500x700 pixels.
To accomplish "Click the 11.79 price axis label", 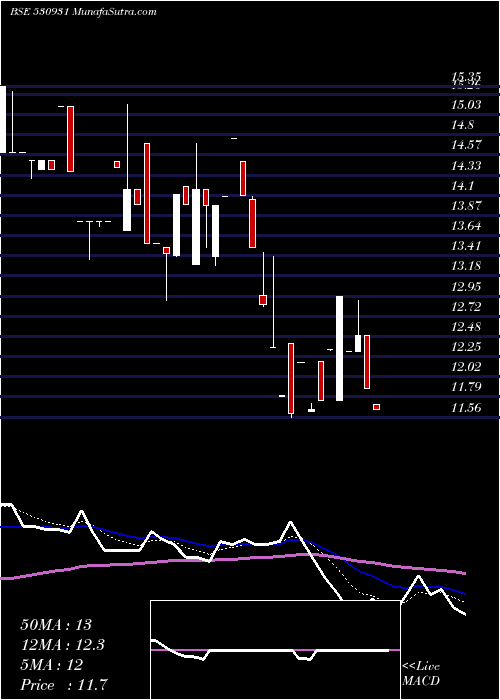I will [466, 387].
